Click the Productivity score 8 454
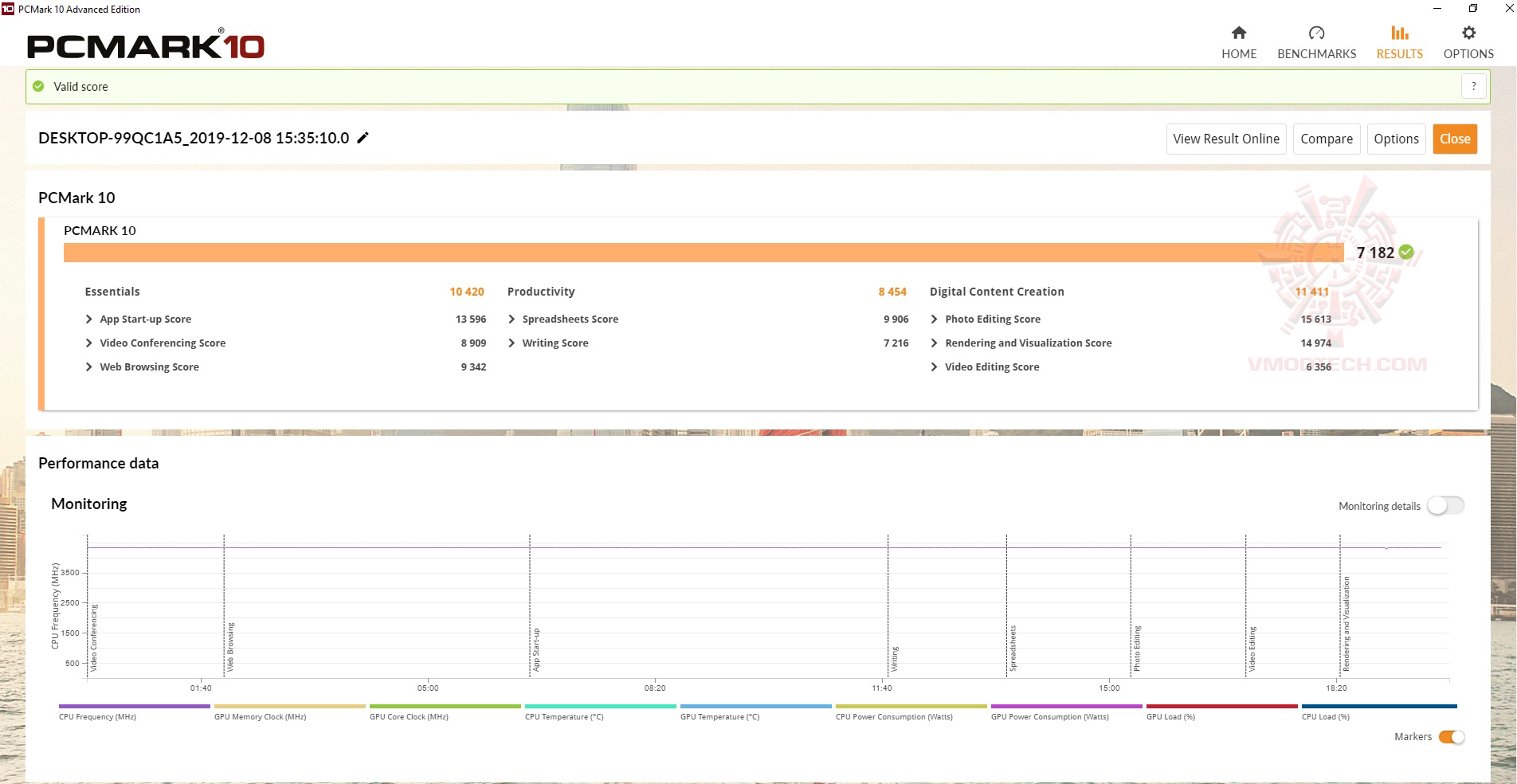1517x784 pixels. [892, 292]
